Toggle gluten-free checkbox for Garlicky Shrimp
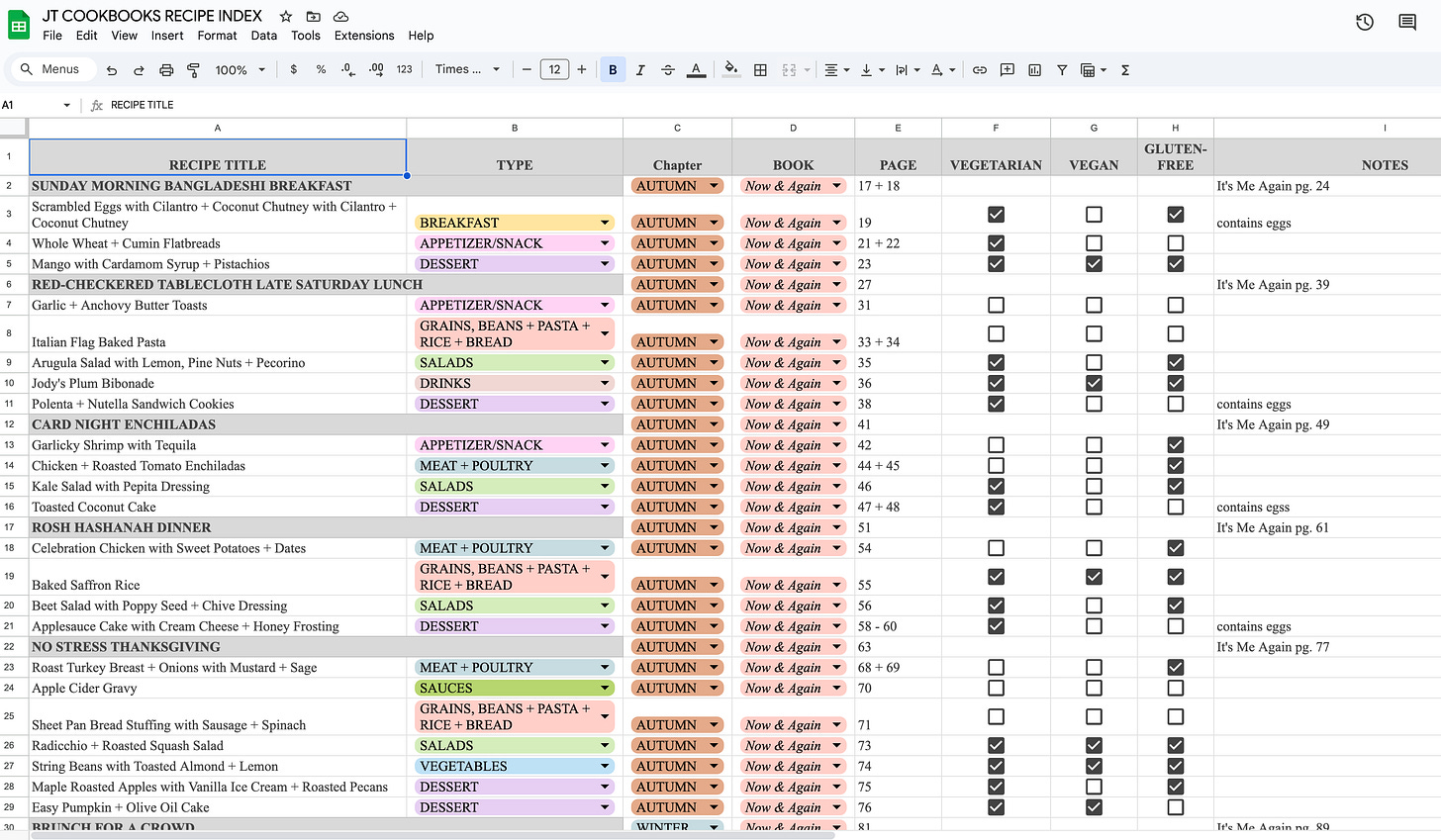 point(1176,445)
